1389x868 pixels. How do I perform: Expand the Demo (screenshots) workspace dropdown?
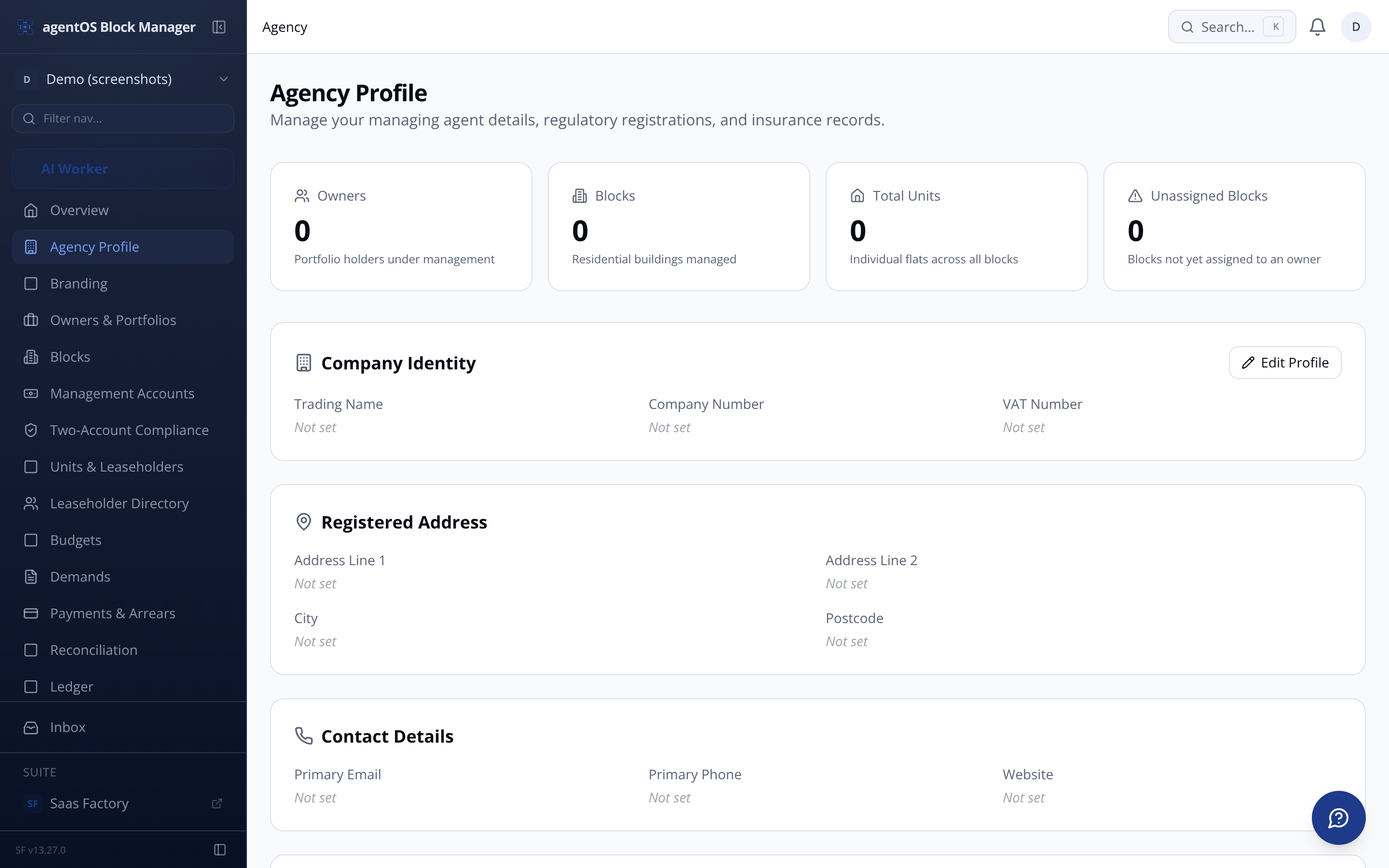[x=123, y=79]
